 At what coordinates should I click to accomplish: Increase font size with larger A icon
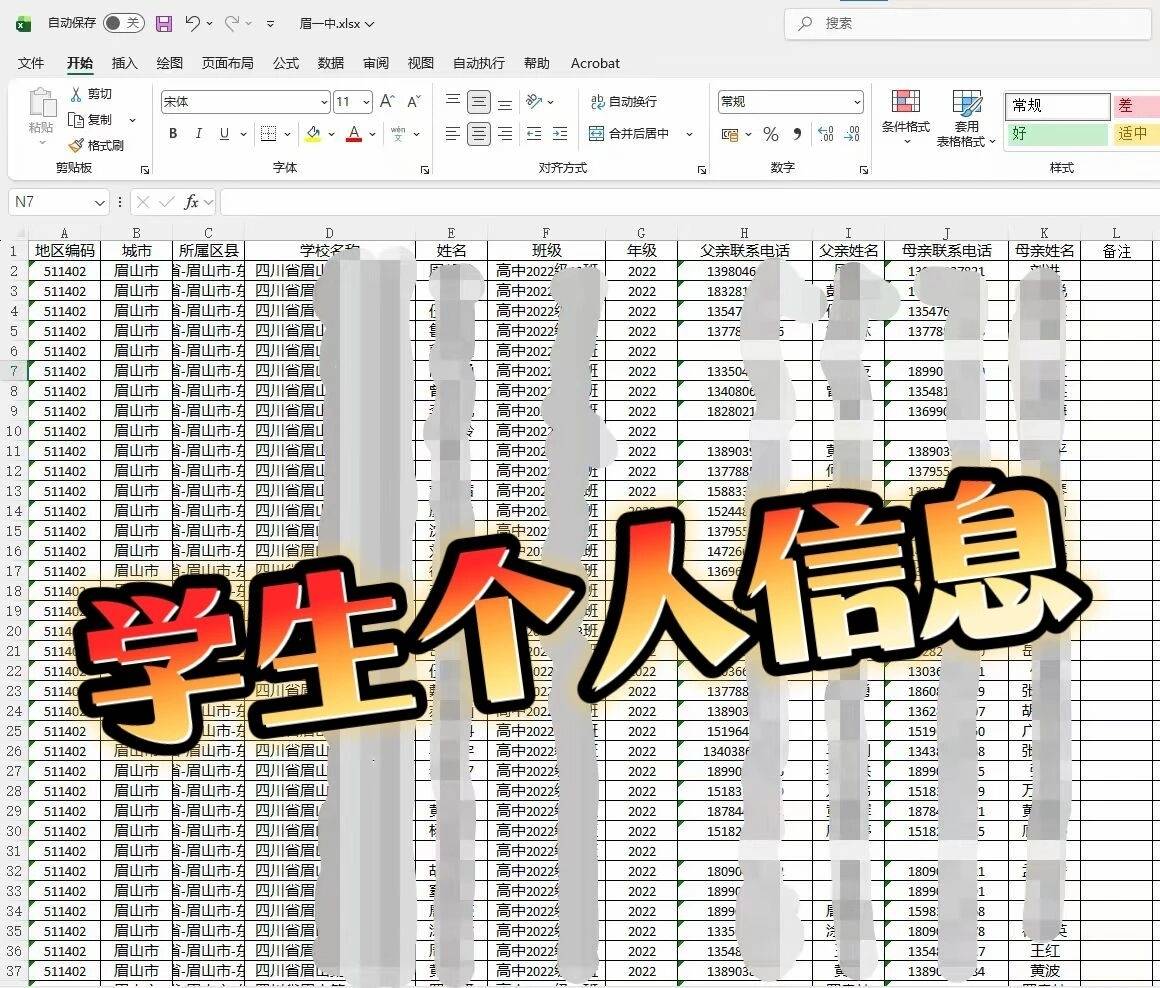[387, 101]
